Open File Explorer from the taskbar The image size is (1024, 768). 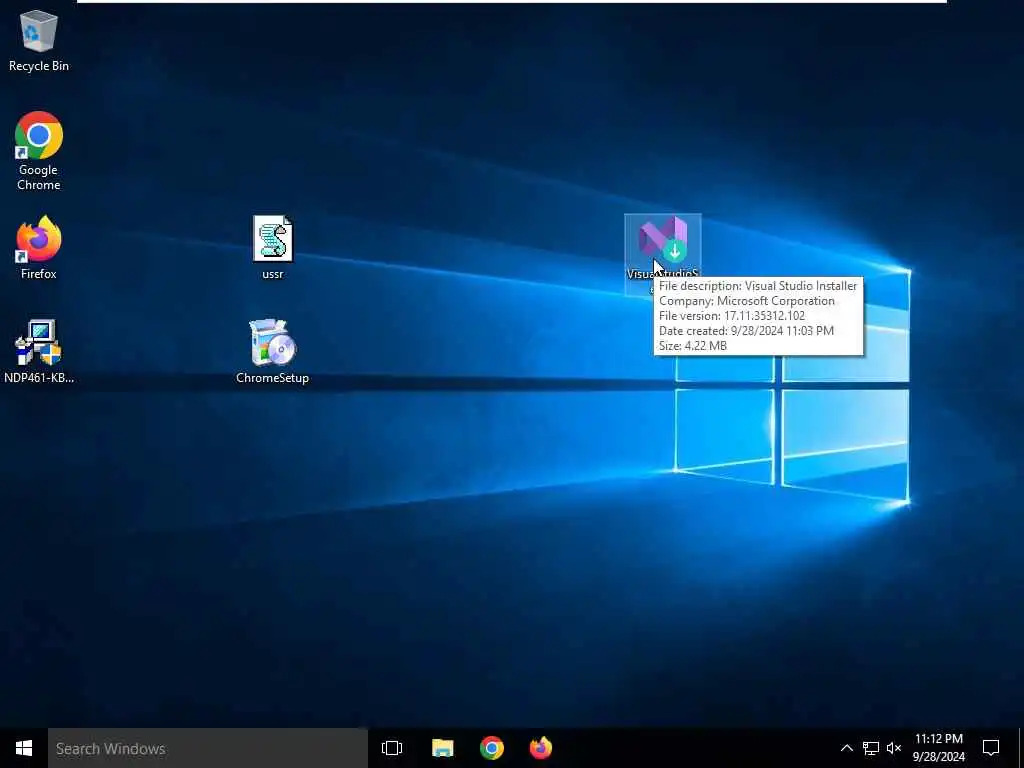pos(442,748)
